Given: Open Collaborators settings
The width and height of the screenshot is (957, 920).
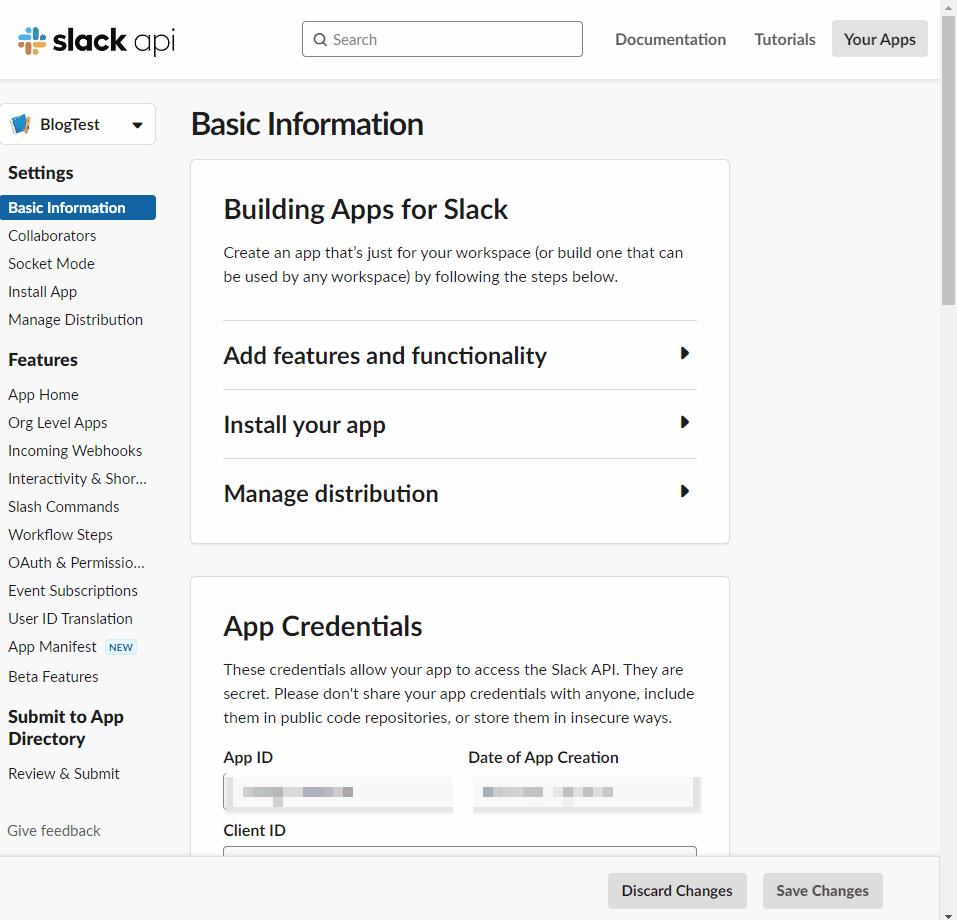Looking at the screenshot, I should coord(52,236).
